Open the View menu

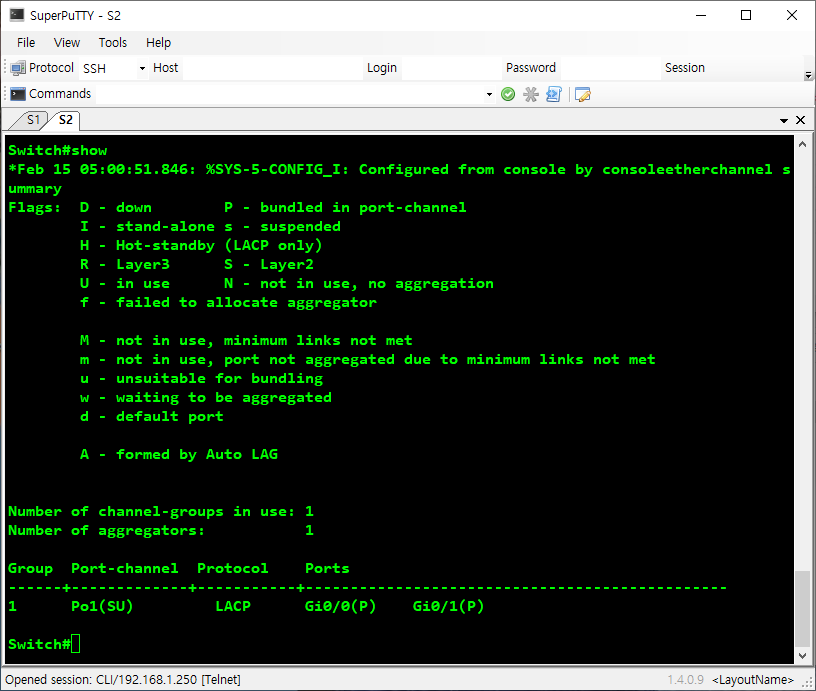click(x=67, y=43)
